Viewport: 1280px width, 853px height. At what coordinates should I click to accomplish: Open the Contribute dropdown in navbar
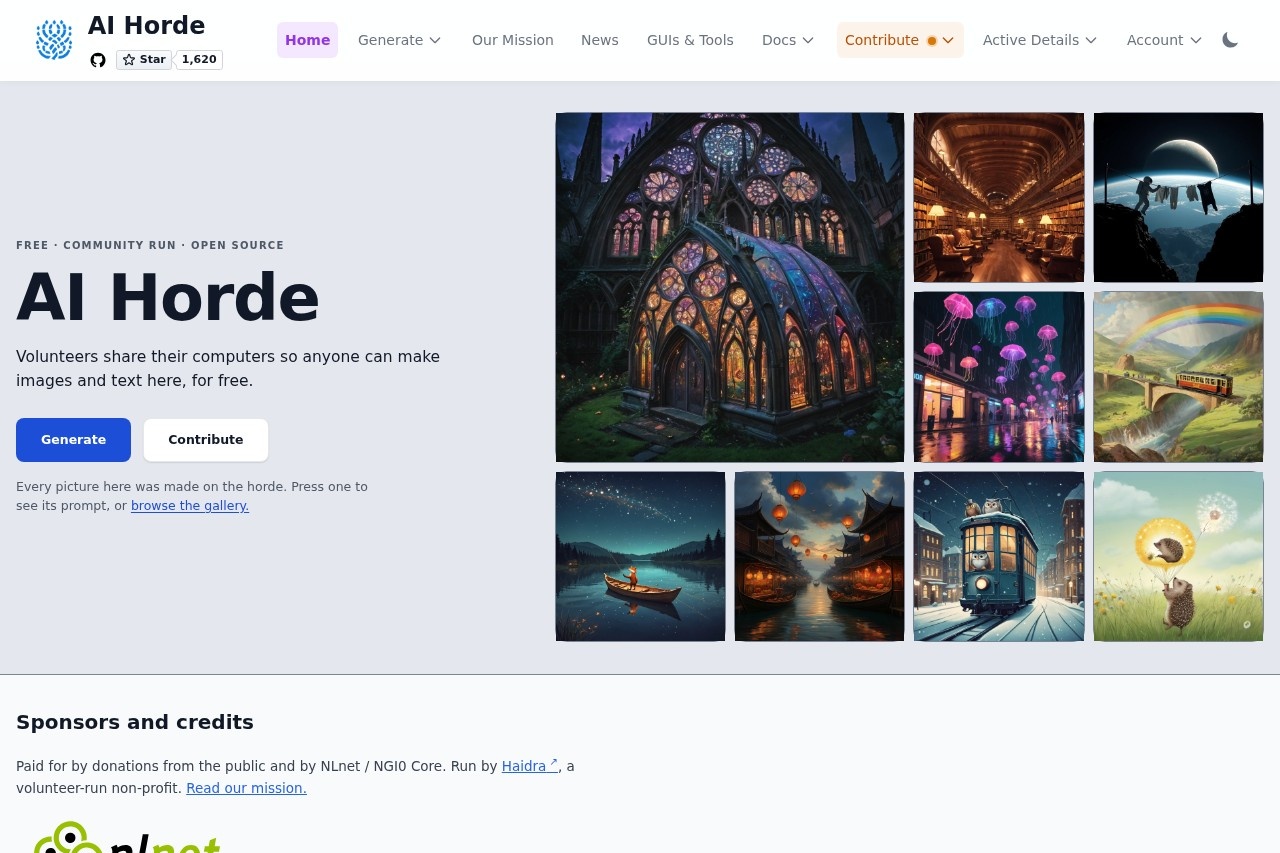coord(900,40)
